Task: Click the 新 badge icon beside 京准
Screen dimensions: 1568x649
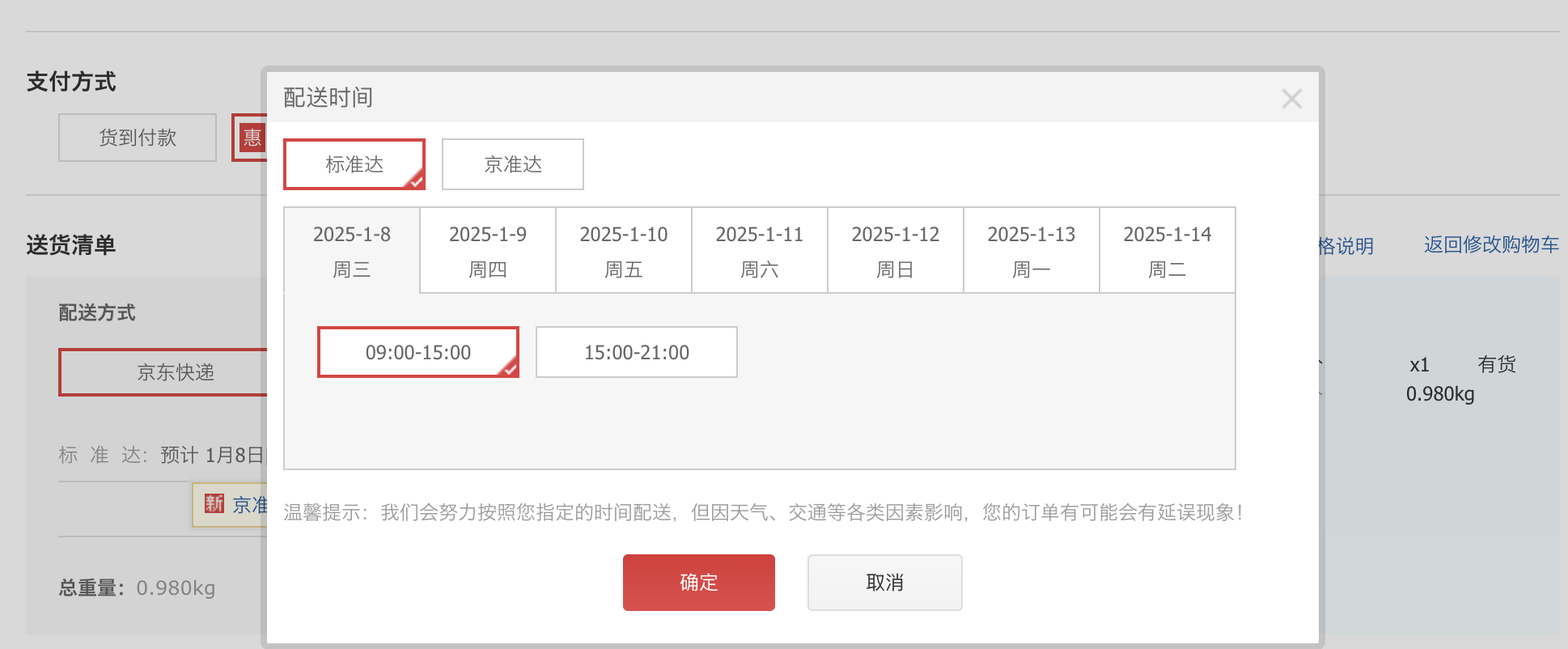Action: [214, 503]
